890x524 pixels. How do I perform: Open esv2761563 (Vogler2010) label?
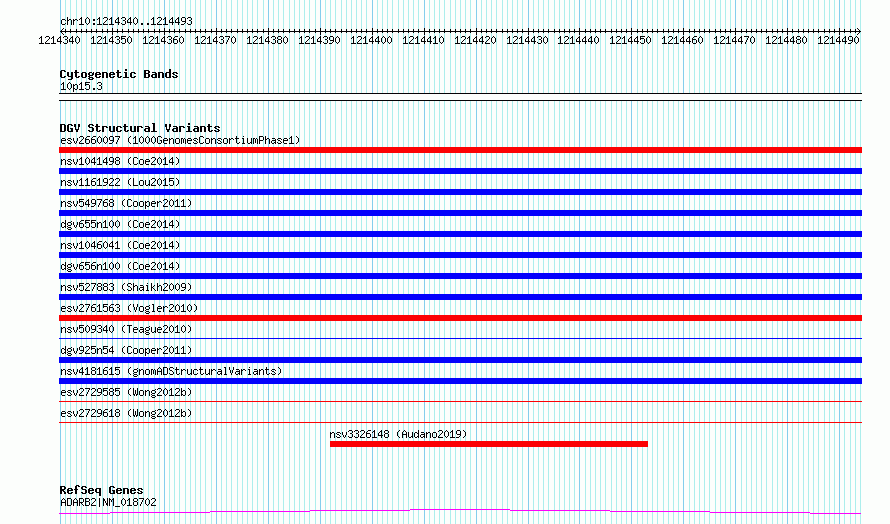[x=129, y=308]
